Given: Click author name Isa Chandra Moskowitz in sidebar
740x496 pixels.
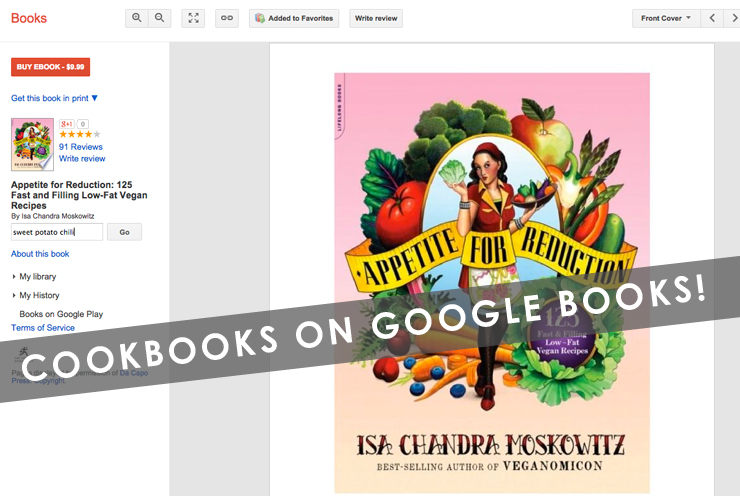Looking at the screenshot, I should pos(58,216).
